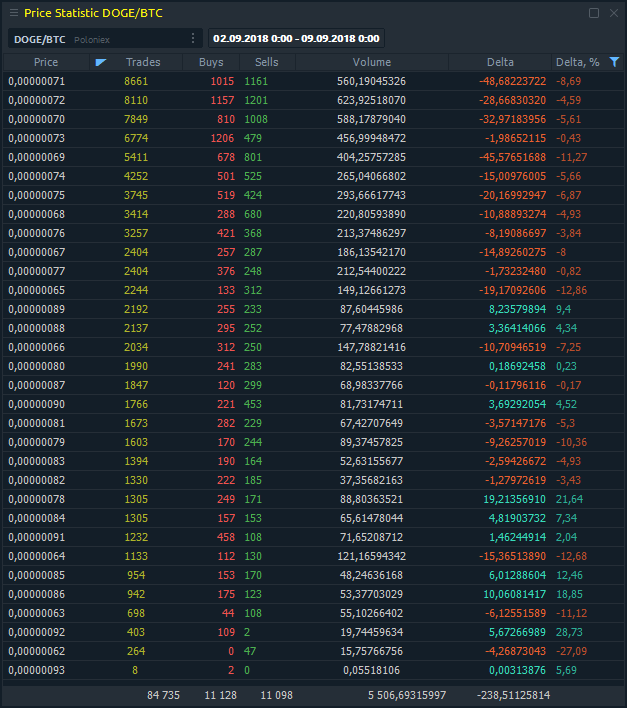627x708 pixels.
Task: Sort by the Sells column header
Action: tap(267, 62)
